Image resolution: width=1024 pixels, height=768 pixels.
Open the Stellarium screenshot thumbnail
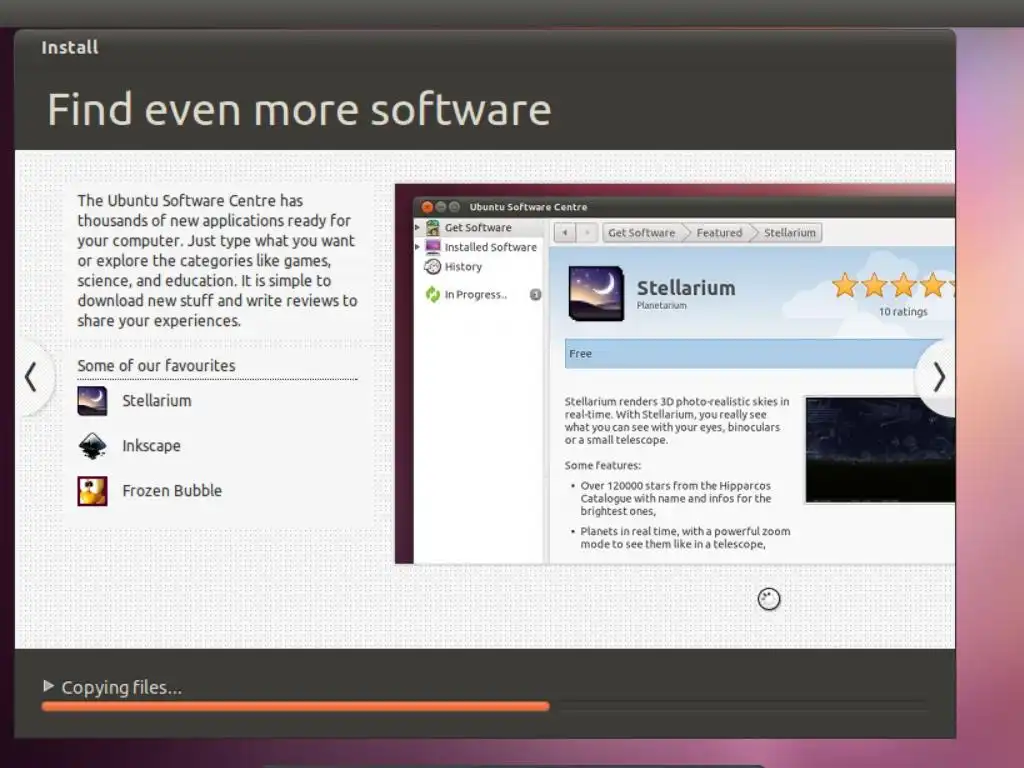pos(880,450)
